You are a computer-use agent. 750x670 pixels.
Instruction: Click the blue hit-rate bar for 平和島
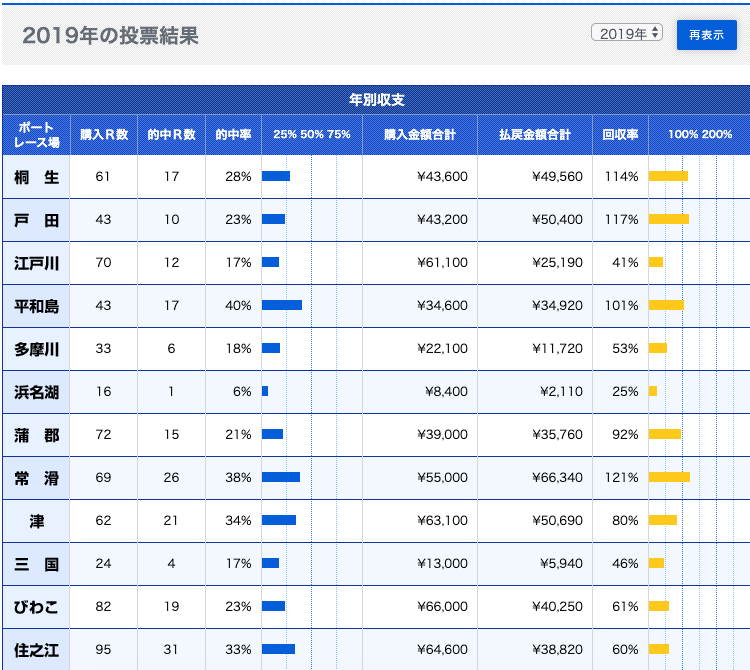(x=282, y=305)
